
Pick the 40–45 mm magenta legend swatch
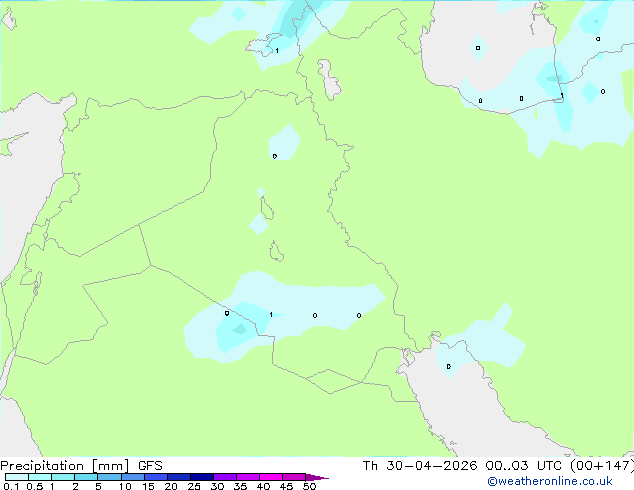coord(271,477)
